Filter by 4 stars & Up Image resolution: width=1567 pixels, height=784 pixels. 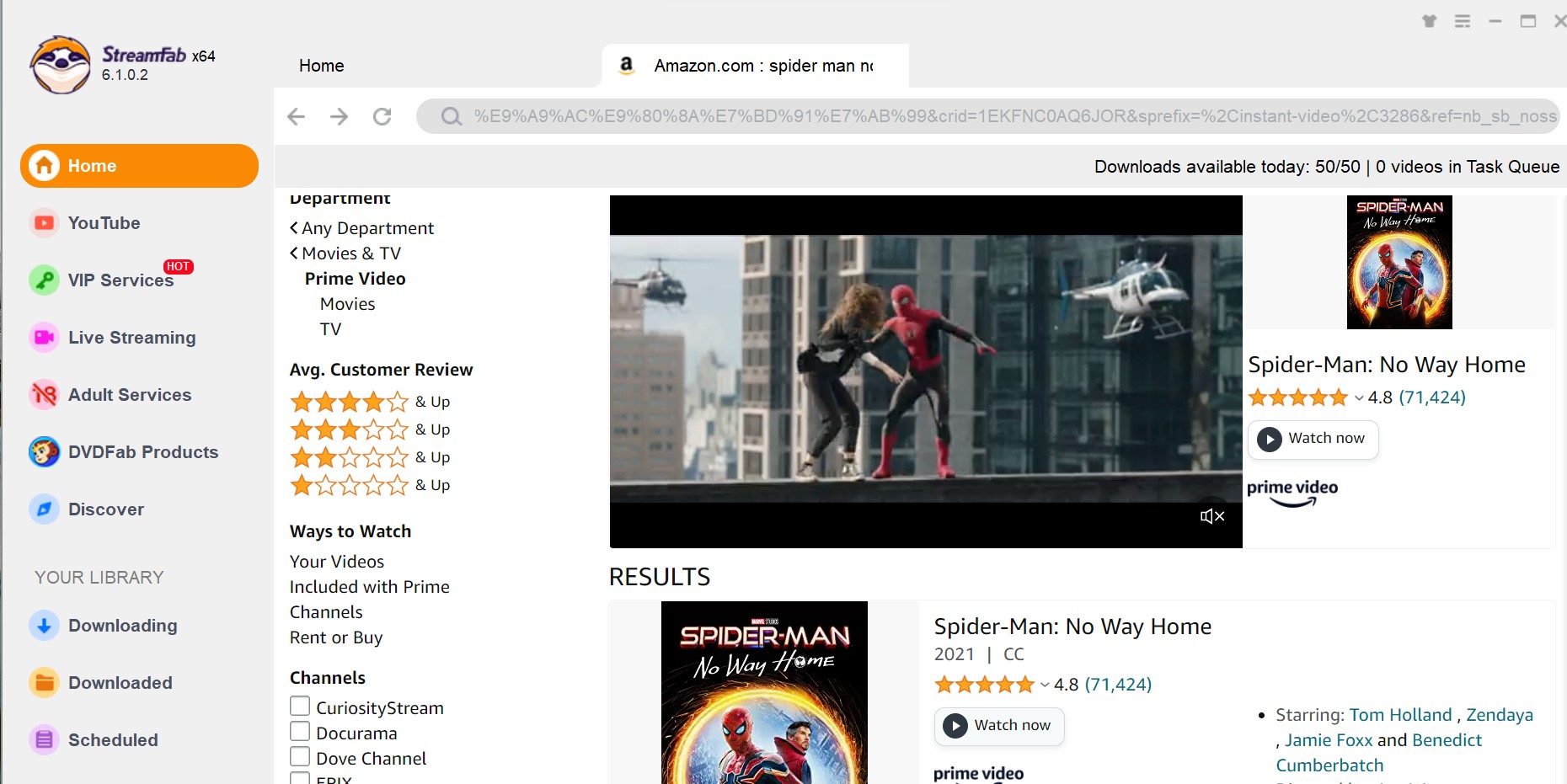pos(370,402)
